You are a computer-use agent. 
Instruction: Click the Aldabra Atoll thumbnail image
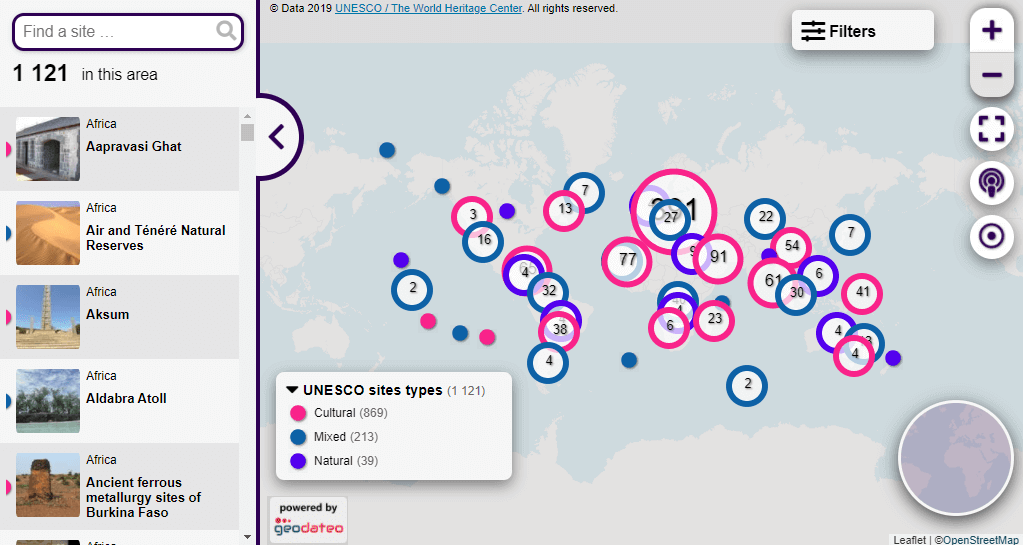coord(48,401)
